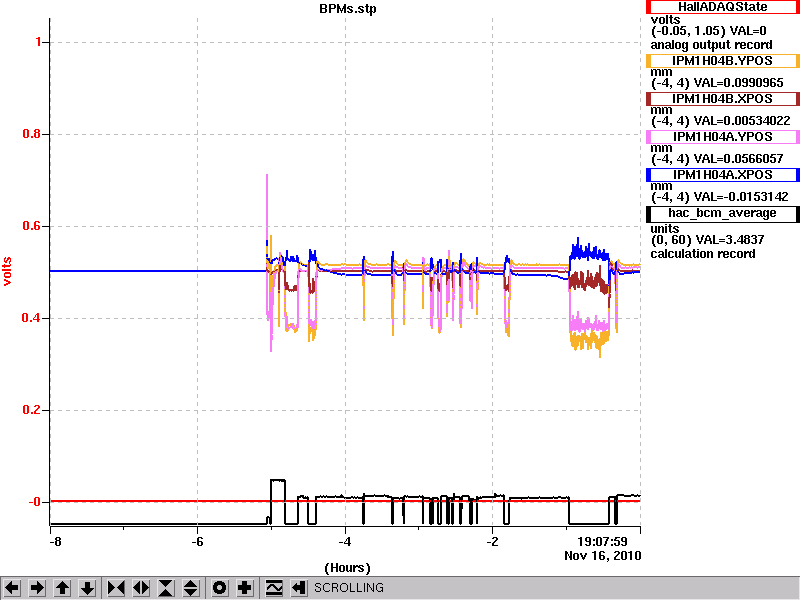Click the Y-axis value 0.6
800x600 pixels.
[32, 226]
